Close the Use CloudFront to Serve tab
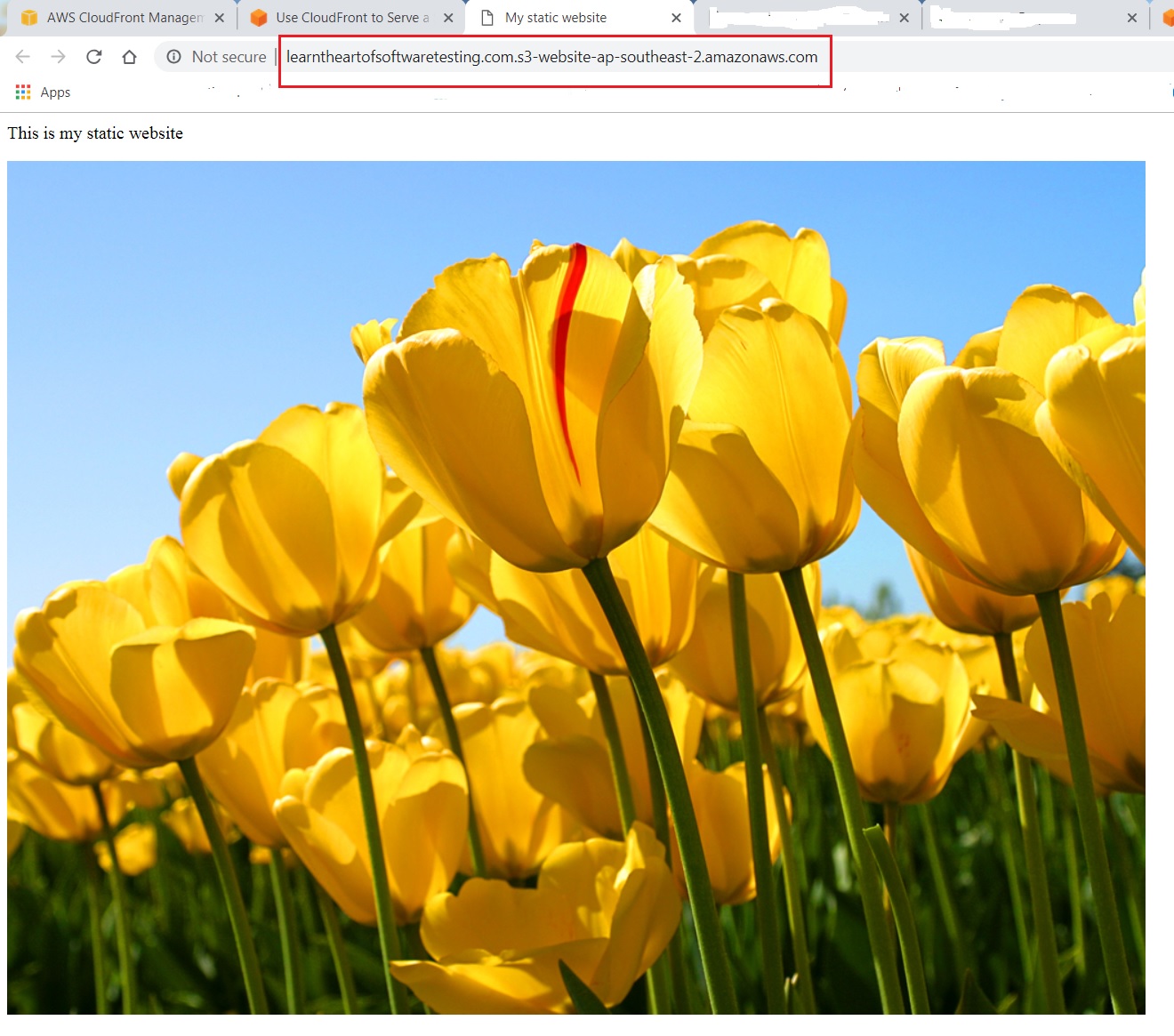The height and width of the screenshot is (1036, 1174). tap(448, 18)
